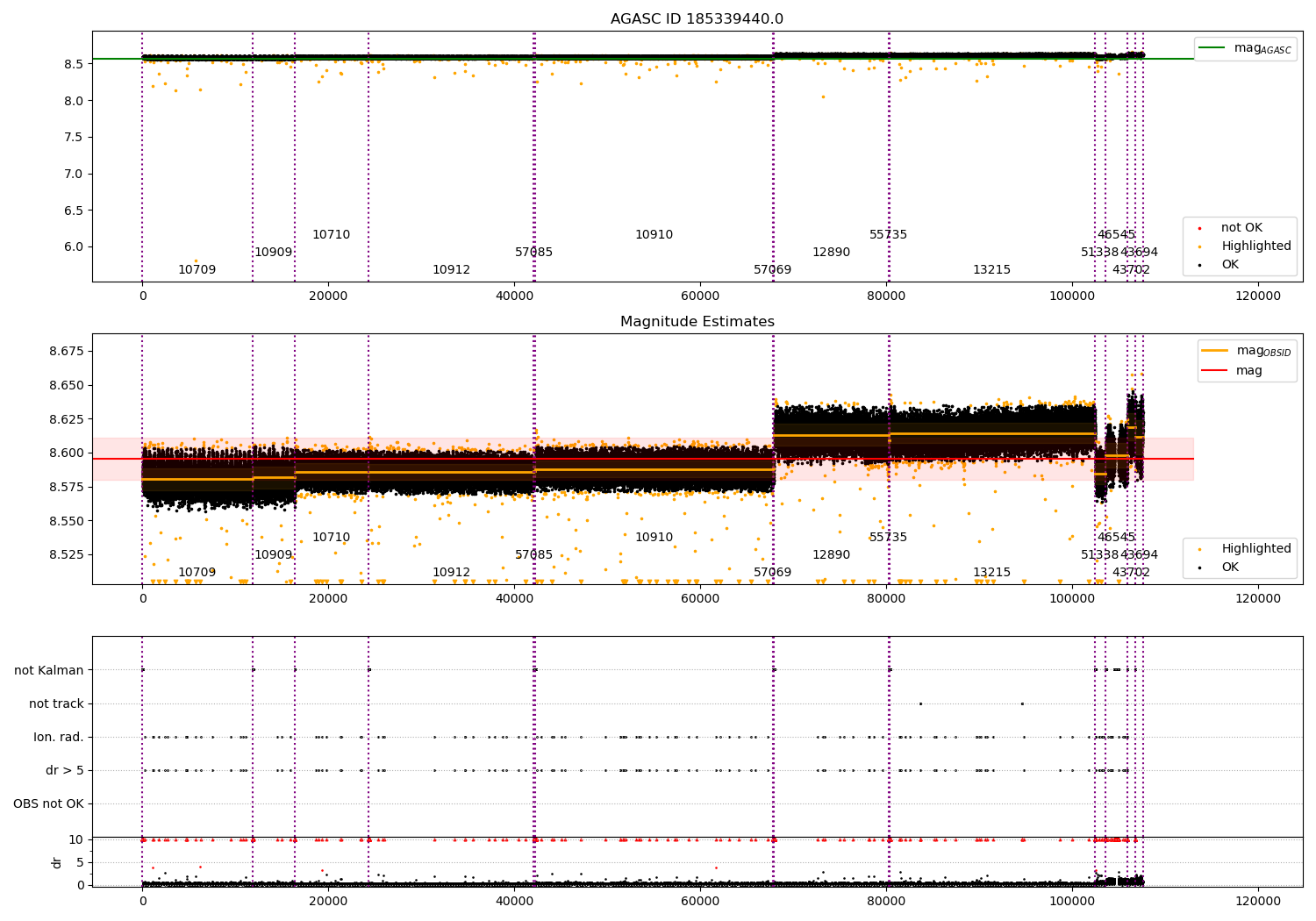Click y-axis tick 7.0 in top plot
Screen dimensions: 1316x921
[x=75, y=174]
